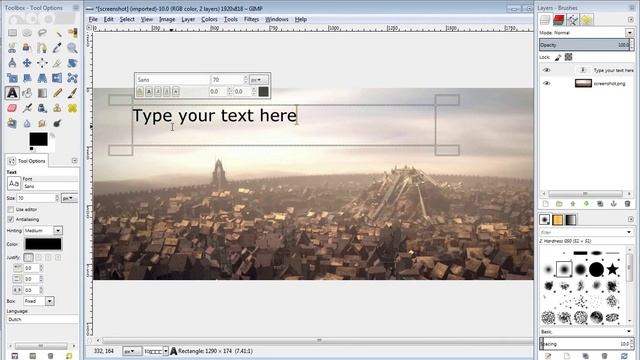The image size is (640, 360).
Task: Select the Scissors Select tool
Action: [12, 48]
